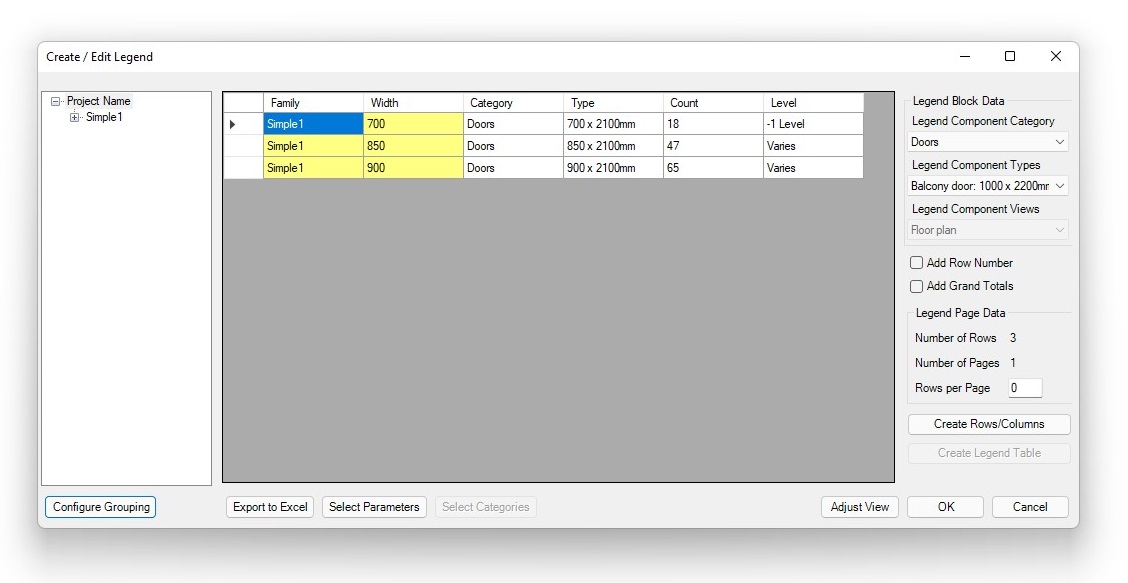Expand the Simple1 tree node
The height and width of the screenshot is (583, 1128).
[x=75, y=118]
